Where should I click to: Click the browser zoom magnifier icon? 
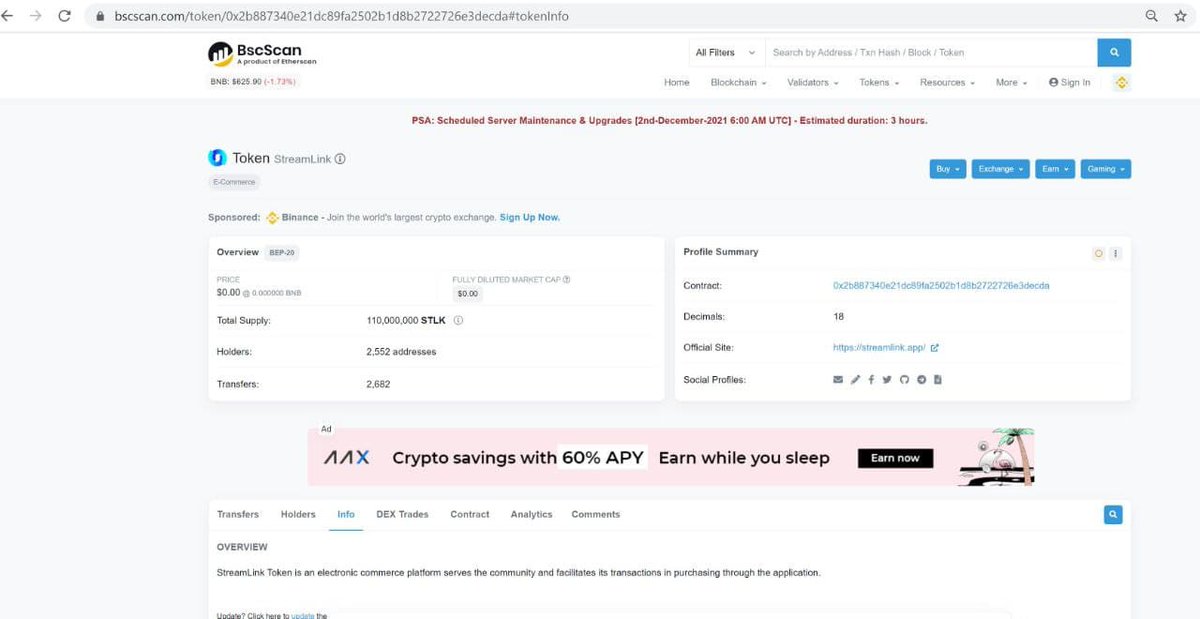point(1152,16)
